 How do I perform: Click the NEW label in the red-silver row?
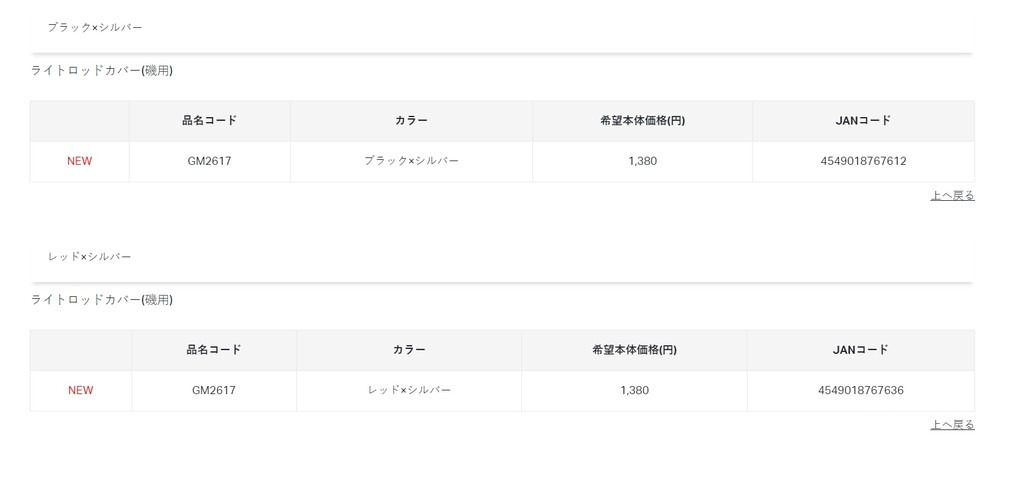(x=80, y=390)
